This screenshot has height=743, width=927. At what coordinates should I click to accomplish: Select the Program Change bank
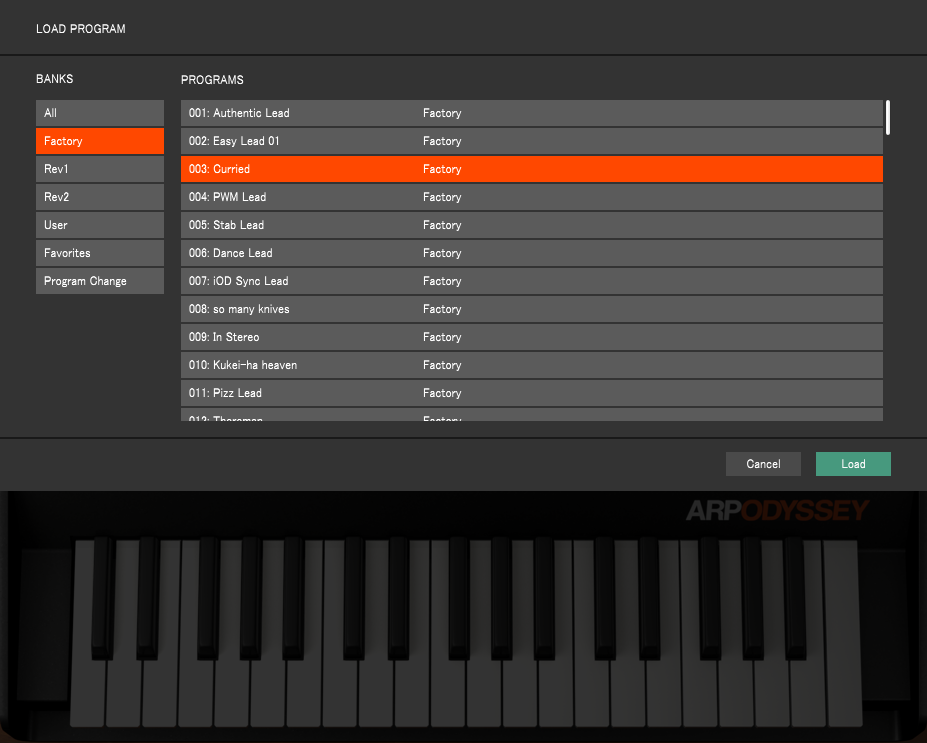99,281
